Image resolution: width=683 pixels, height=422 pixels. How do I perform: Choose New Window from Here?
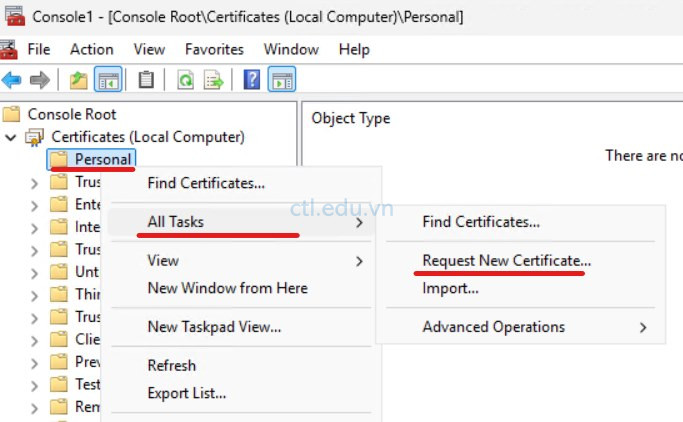coord(227,288)
